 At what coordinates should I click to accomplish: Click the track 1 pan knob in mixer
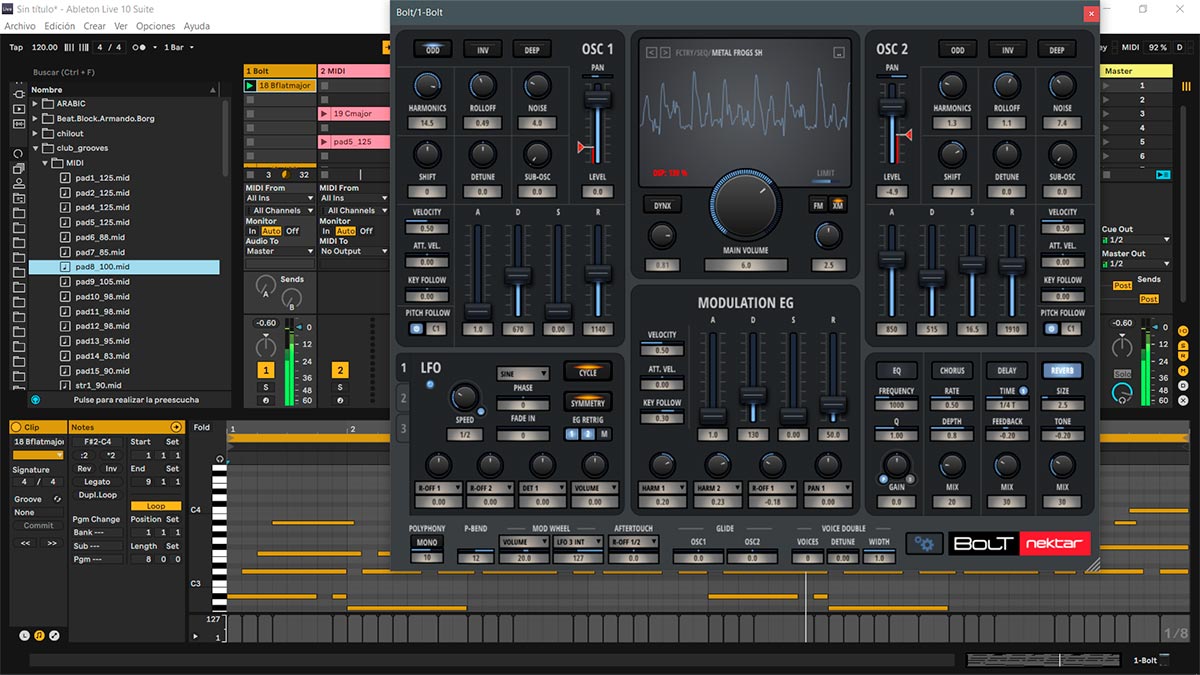[265, 346]
